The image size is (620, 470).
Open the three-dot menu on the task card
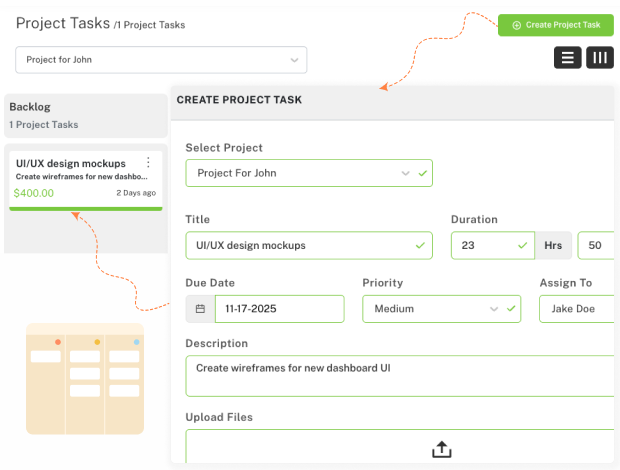coord(148,163)
